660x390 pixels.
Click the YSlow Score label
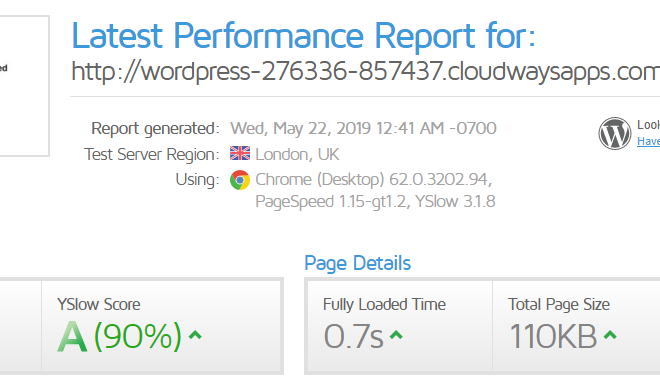[98, 304]
